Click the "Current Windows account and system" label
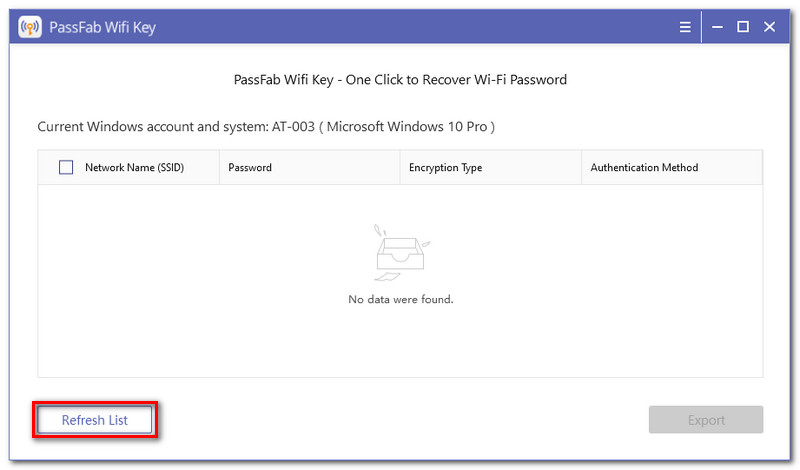Screen dimensions: 800x470 [x=152, y=127]
